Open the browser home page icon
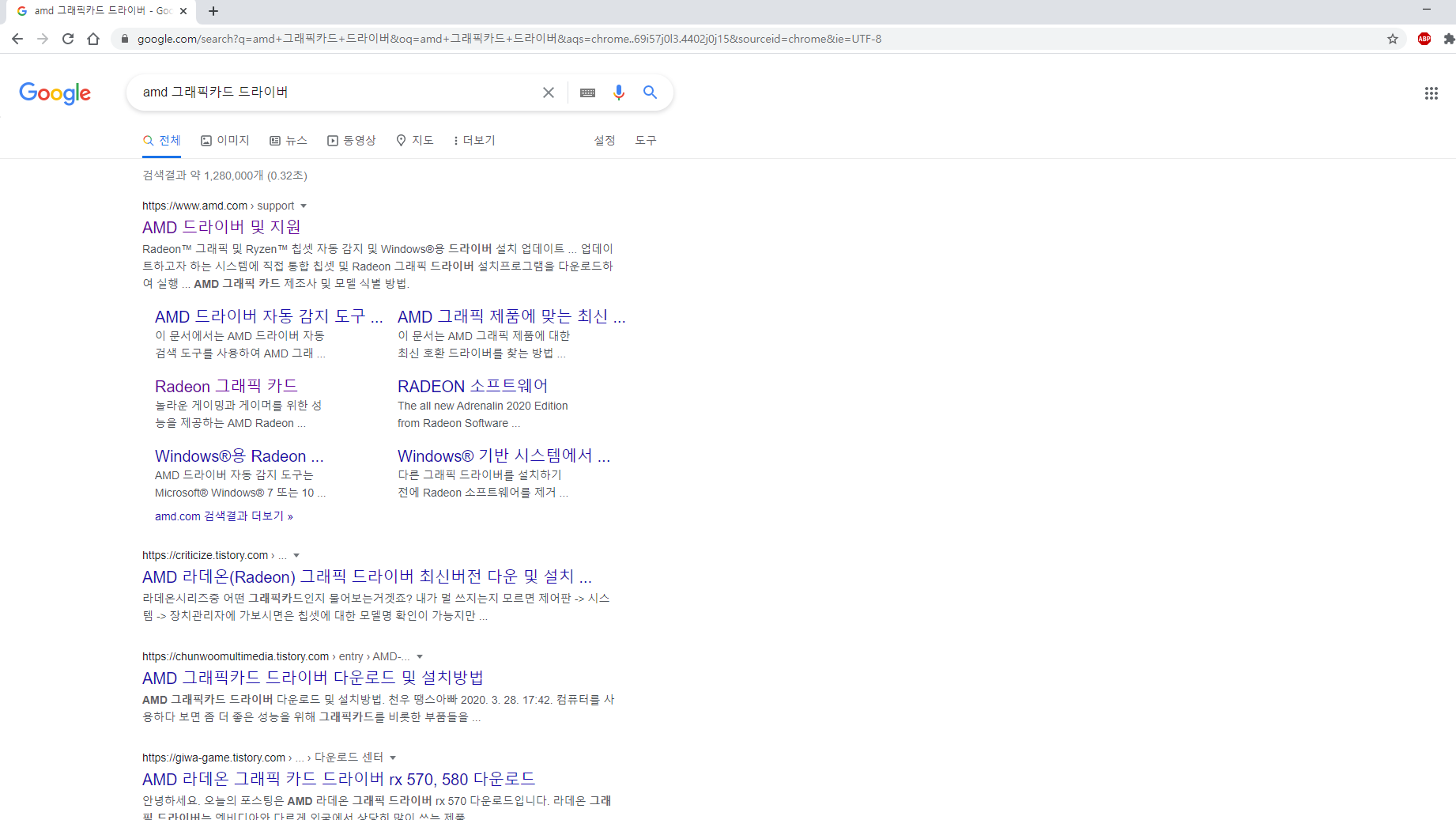This screenshot has height=820, width=1456. (x=93, y=39)
